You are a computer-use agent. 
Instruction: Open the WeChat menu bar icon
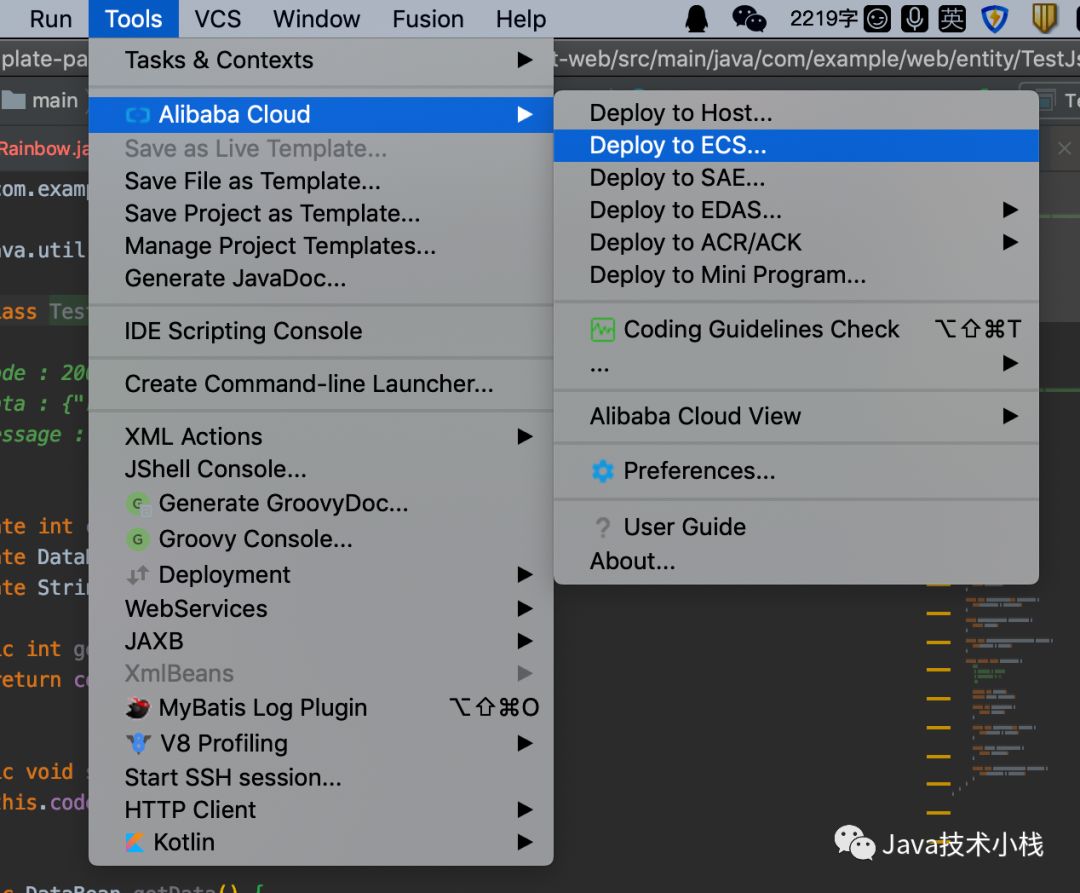(x=749, y=19)
